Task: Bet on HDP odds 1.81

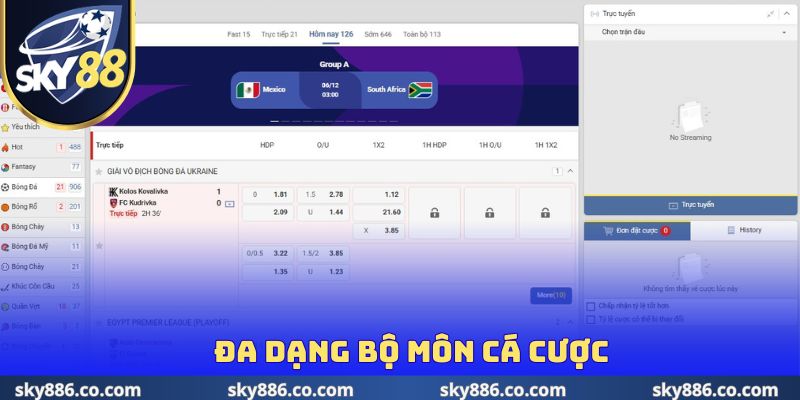Action: (x=267, y=195)
